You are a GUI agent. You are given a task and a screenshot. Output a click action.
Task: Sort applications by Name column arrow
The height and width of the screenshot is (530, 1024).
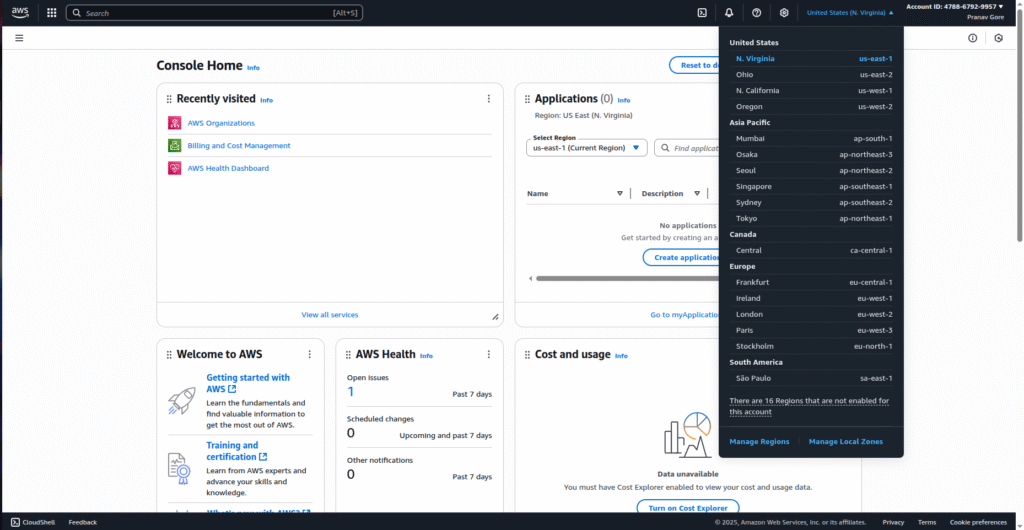[620, 193]
